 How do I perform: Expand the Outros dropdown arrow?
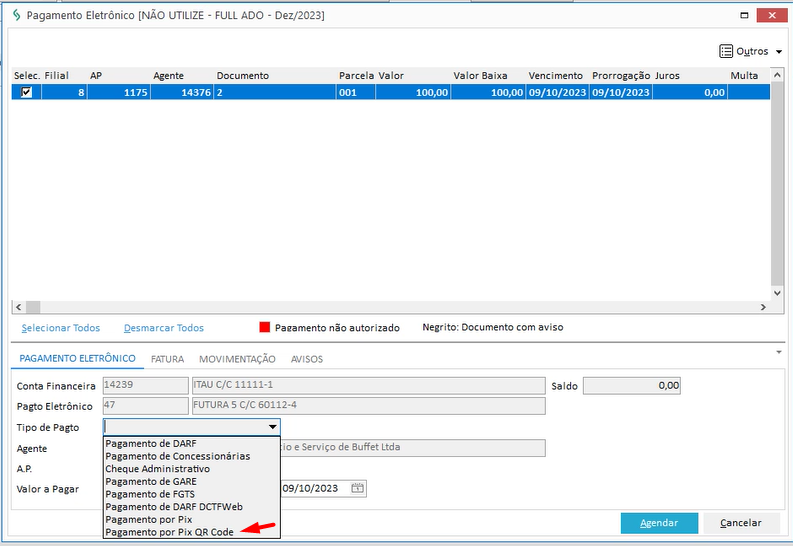pyautogui.click(x=778, y=52)
